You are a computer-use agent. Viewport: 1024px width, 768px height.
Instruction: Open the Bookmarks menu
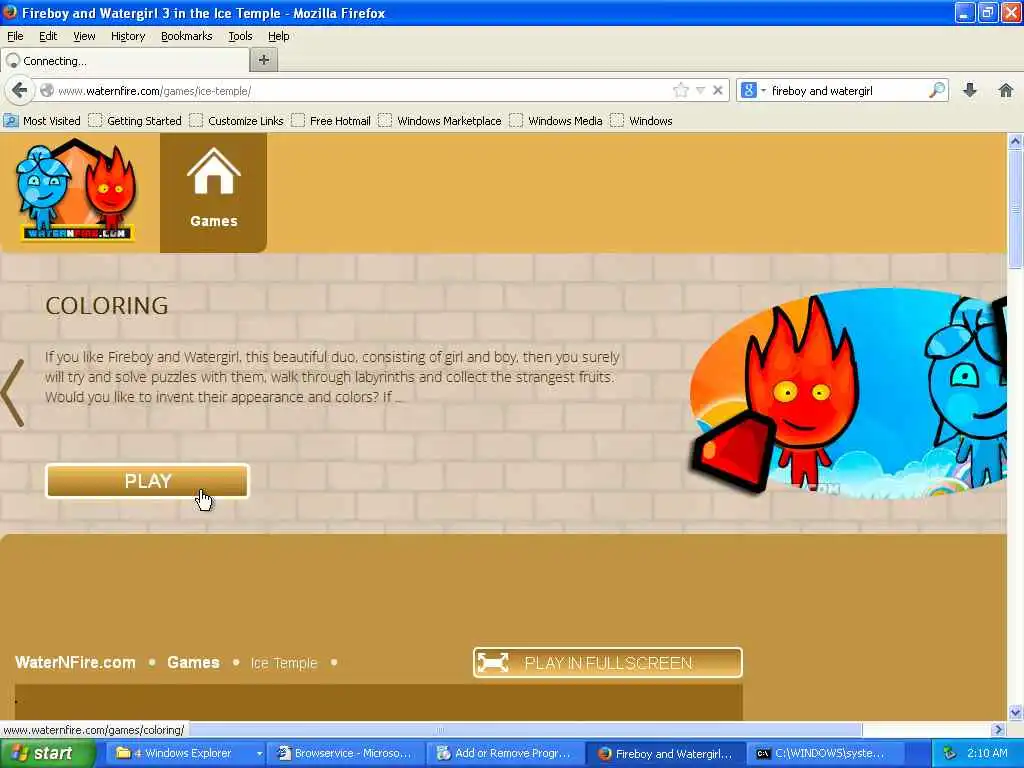pyautogui.click(x=186, y=36)
